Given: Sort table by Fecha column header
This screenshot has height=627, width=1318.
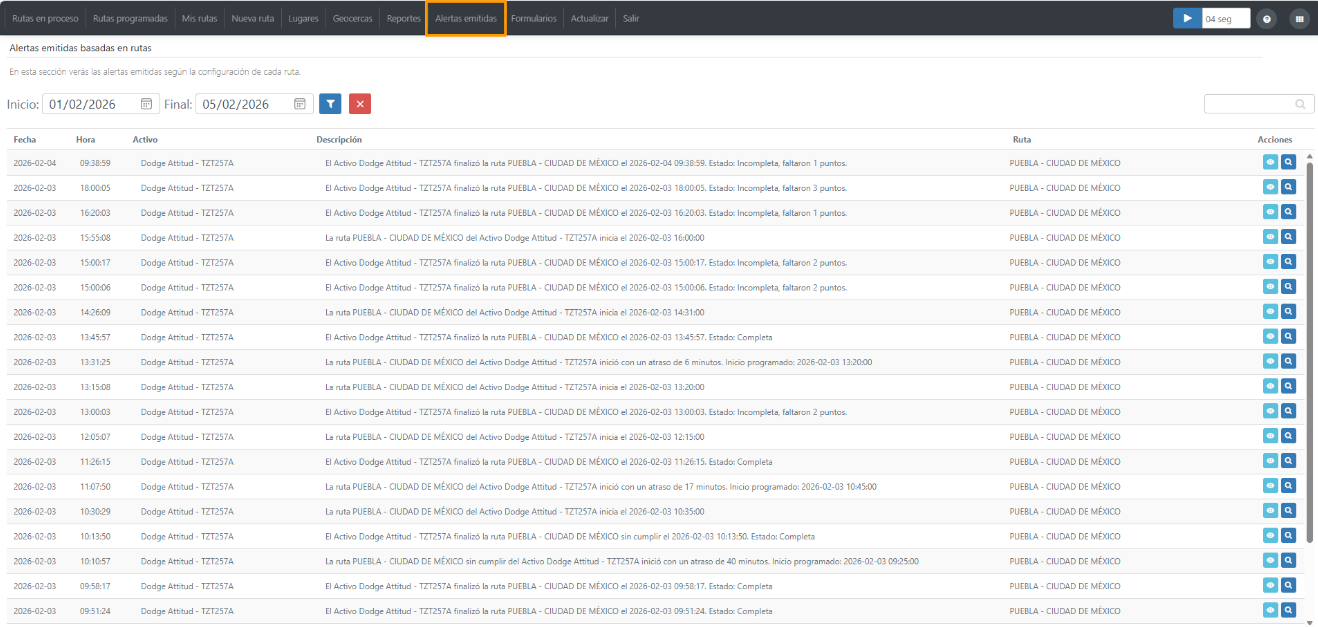Looking at the screenshot, I should click(x=25, y=140).
